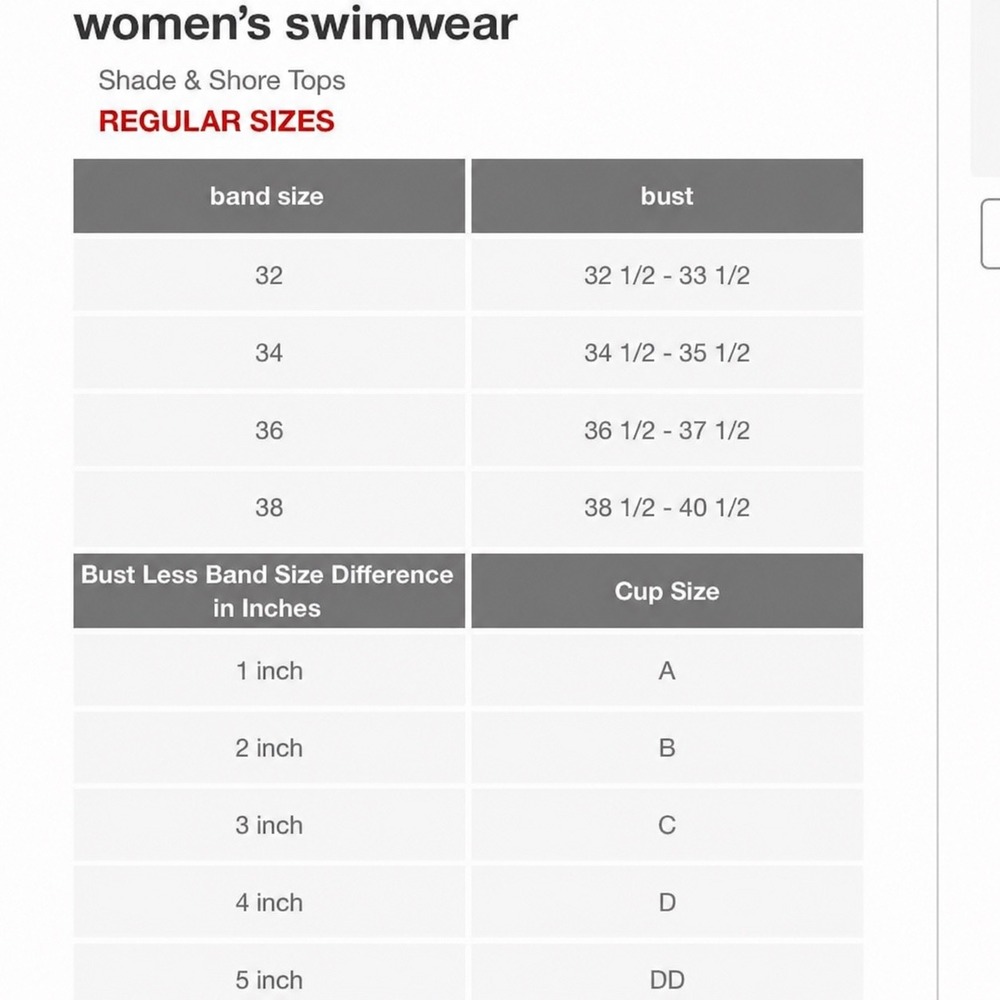
Task: Select the '1 inch' row cell
Action: pos(268,670)
